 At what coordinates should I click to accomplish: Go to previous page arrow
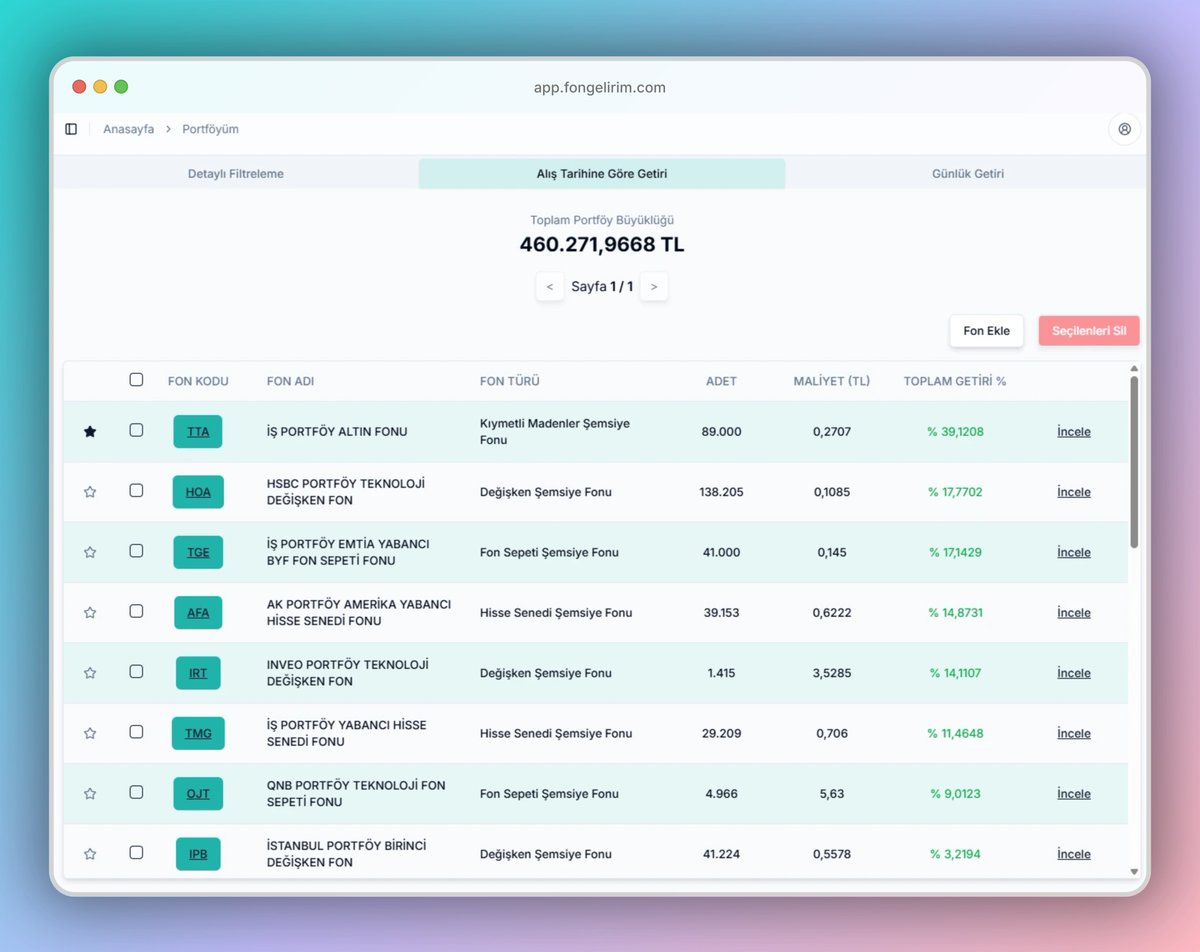click(550, 287)
